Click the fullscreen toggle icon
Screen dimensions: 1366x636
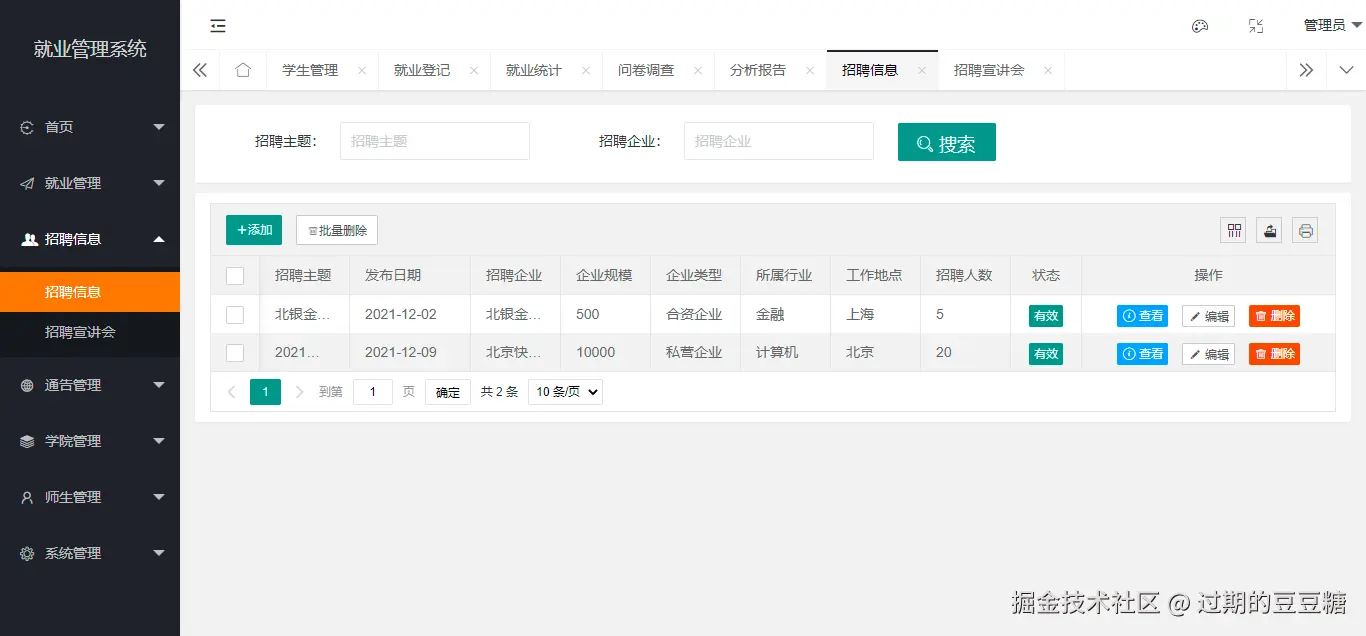(1256, 25)
